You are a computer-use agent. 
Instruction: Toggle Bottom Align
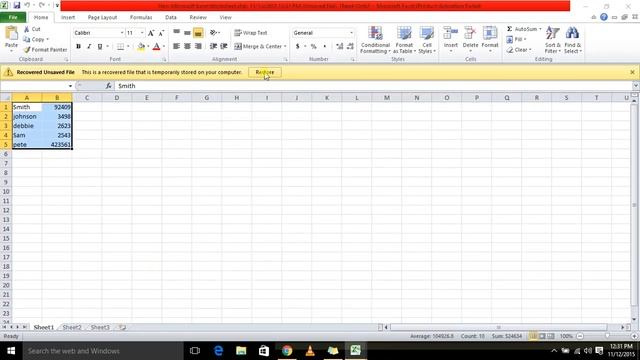pyautogui.click(x=198, y=33)
